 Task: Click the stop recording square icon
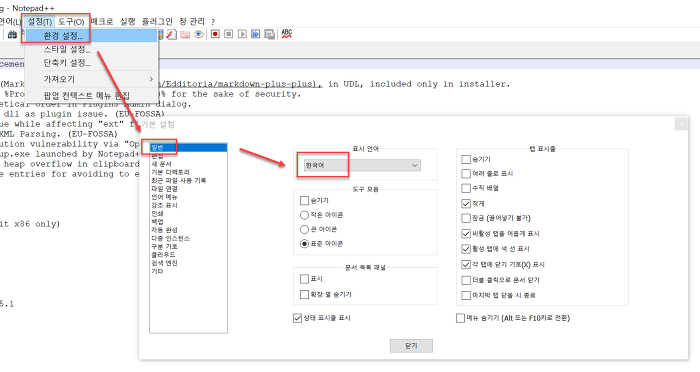229,34
